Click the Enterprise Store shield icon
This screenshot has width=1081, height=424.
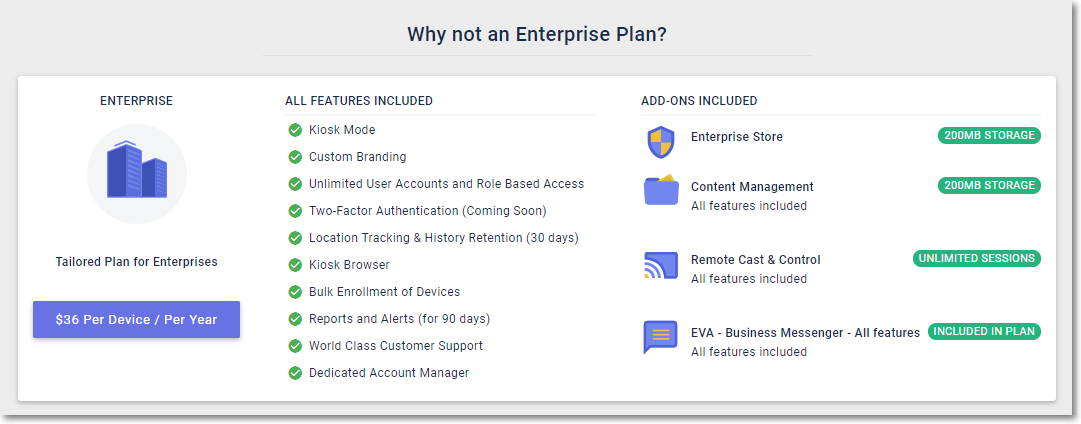tap(660, 143)
